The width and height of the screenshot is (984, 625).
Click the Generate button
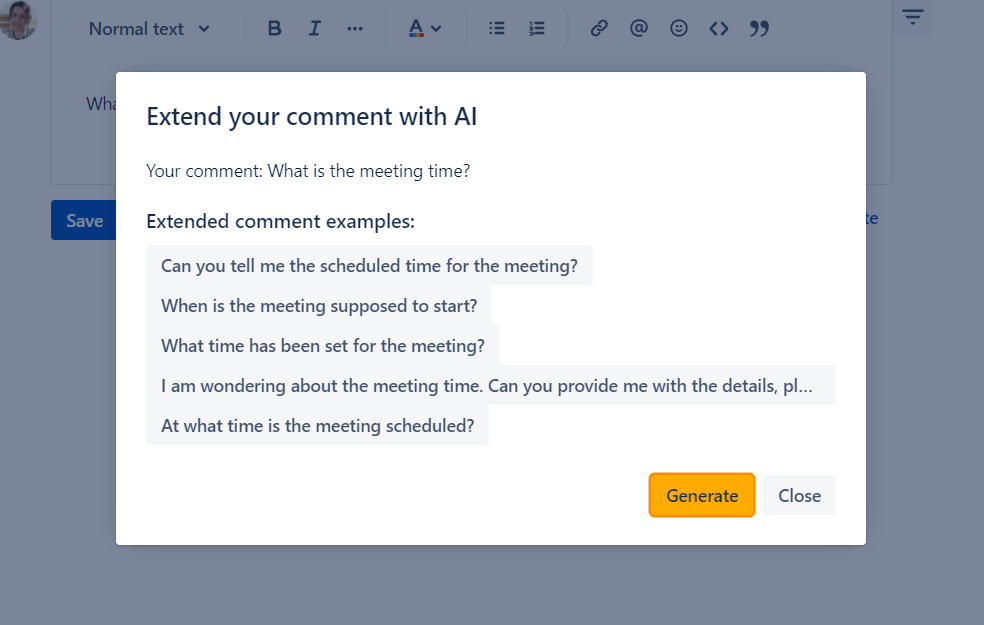702,495
